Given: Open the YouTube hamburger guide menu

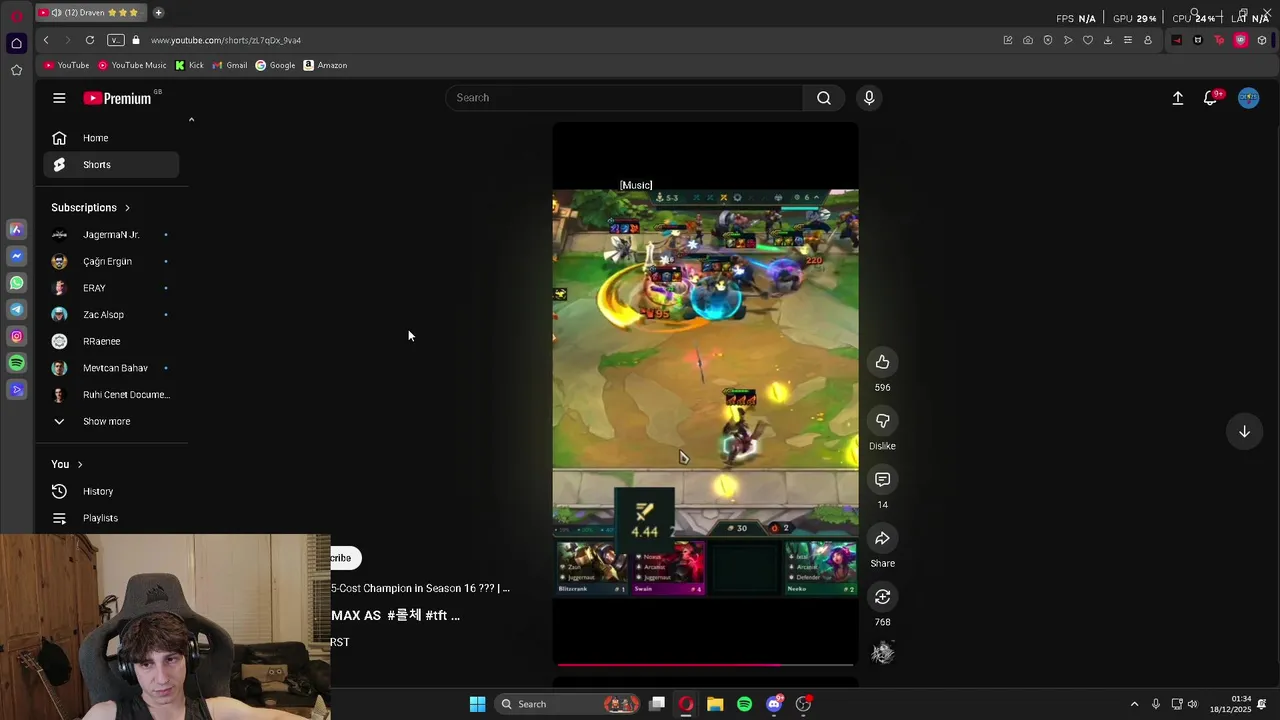Looking at the screenshot, I should click(x=59, y=98).
